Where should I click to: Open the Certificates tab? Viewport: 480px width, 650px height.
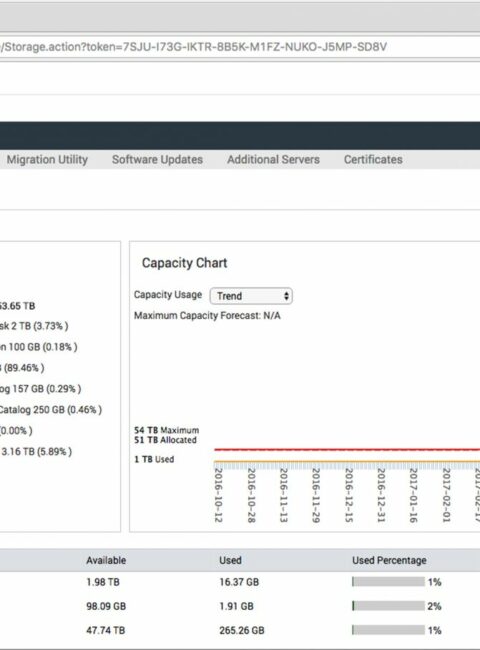373,160
